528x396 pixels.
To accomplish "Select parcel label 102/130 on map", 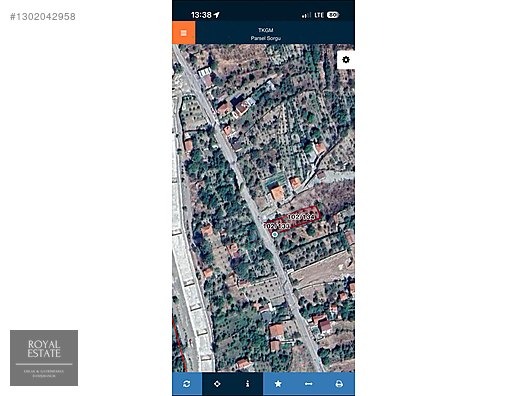I will [276, 226].
